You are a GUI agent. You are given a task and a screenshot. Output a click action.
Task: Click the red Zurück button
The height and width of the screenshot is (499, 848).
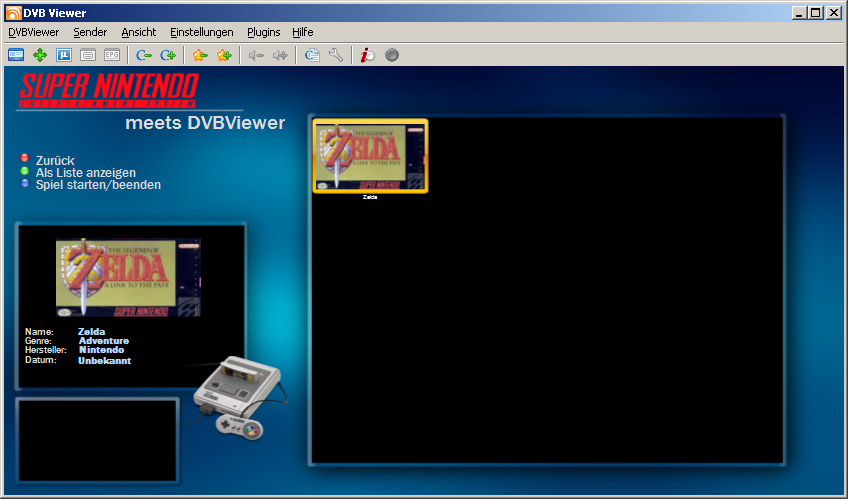[x=24, y=158]
